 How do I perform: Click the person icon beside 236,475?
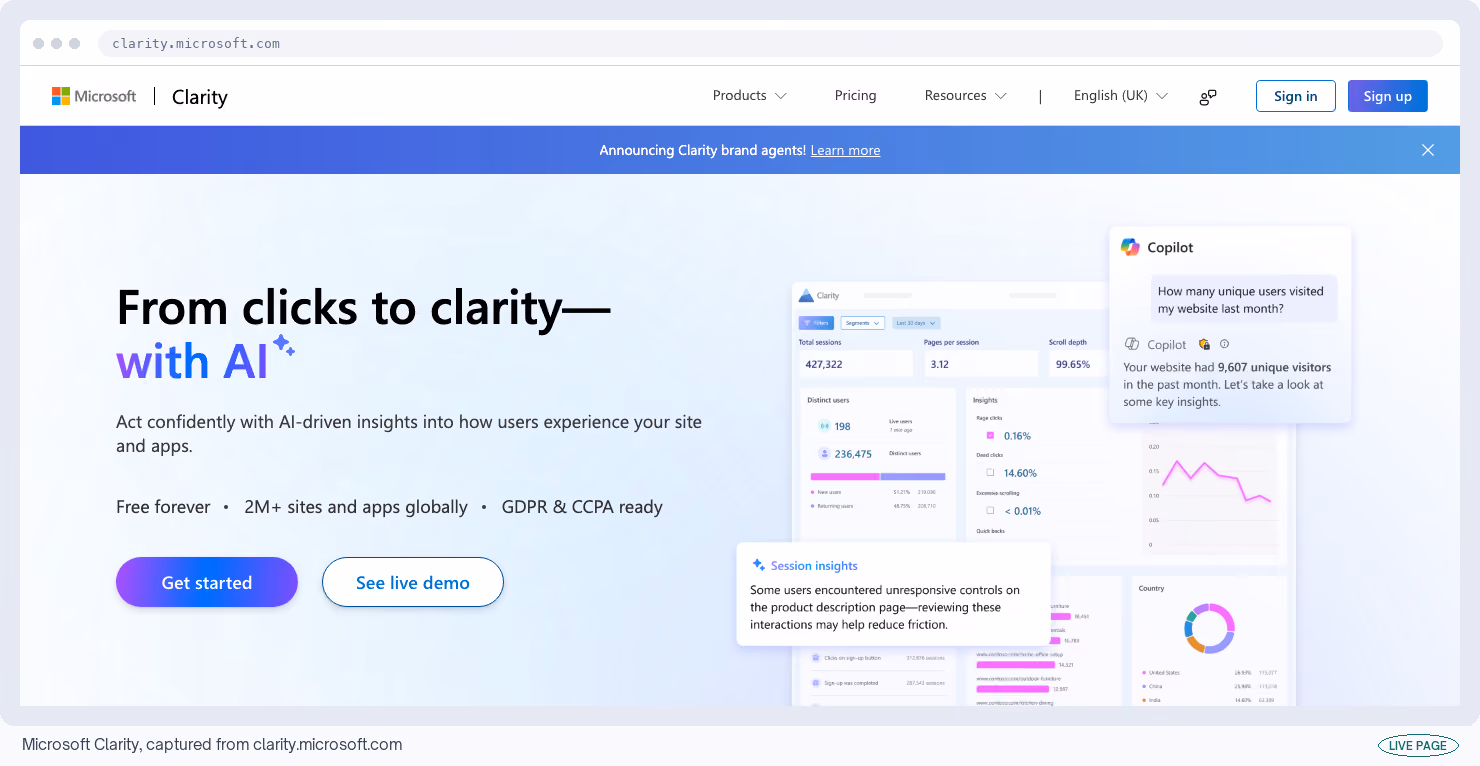(x=825, y=454)
